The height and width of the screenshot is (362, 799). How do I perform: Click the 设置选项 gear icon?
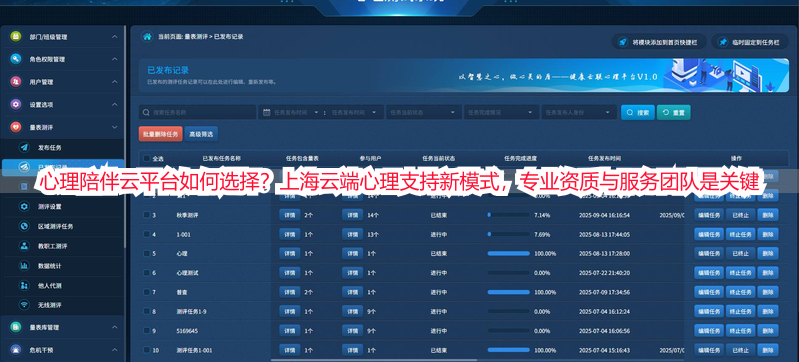[x=16, y=105]
